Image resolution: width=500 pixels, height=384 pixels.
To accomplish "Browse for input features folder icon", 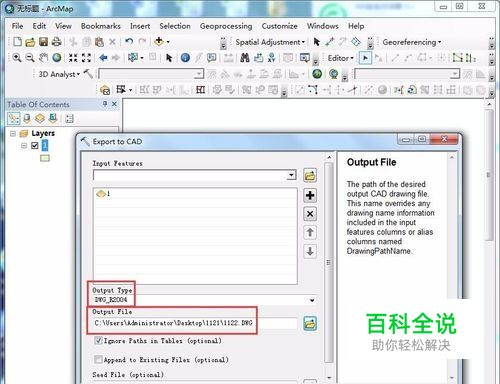I will click(x=310, y=175).
